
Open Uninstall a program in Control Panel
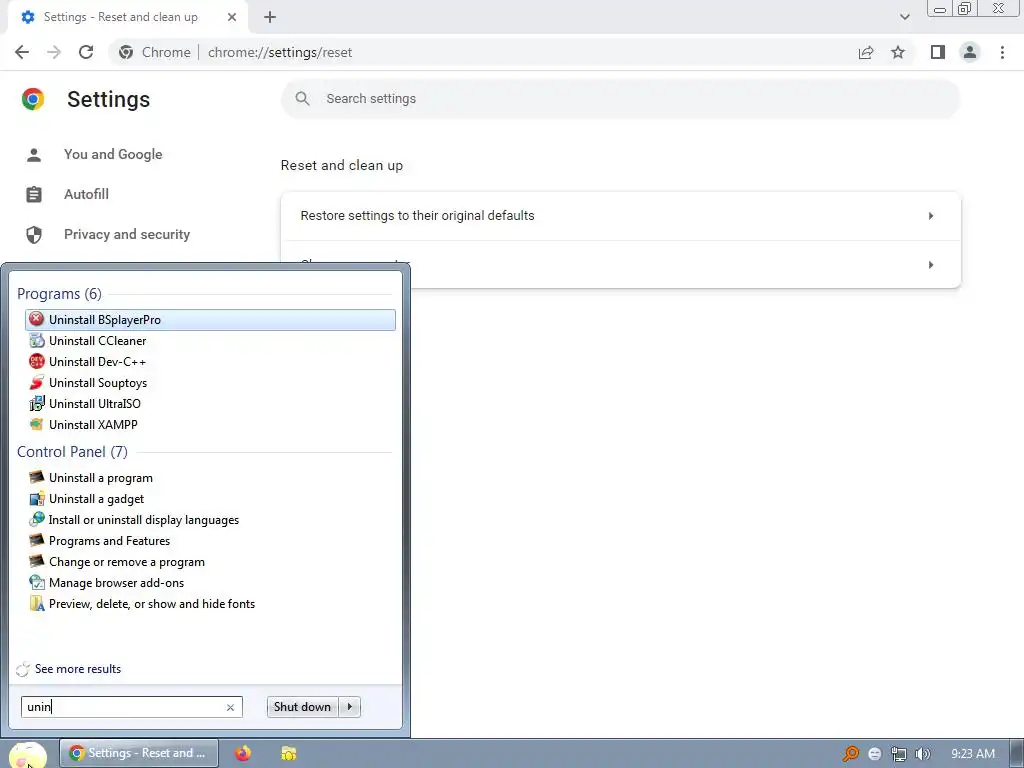pos(210,478)
